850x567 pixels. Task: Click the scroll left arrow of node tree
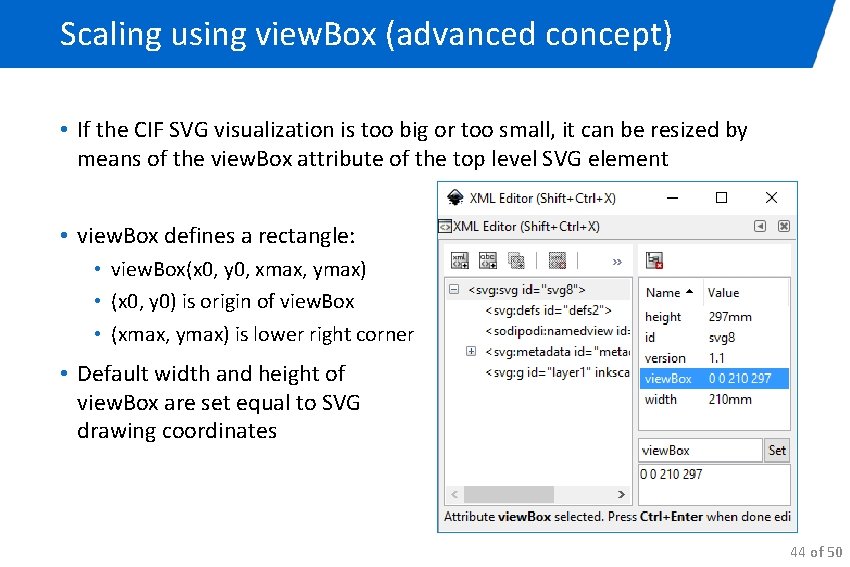454,494
